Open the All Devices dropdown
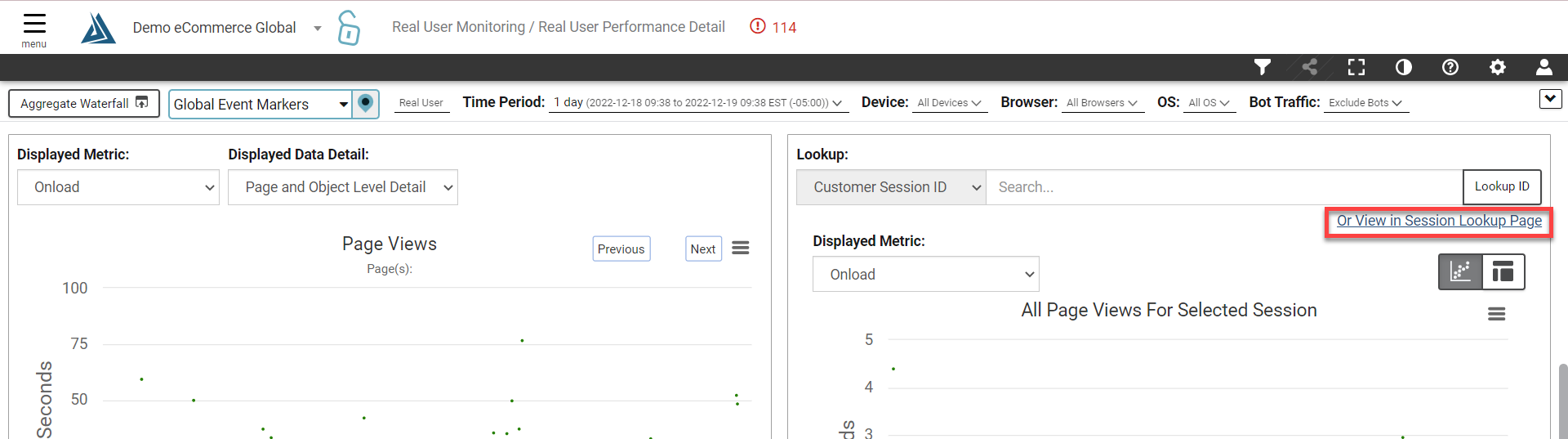1568x439 pixels. pos(949,103)
